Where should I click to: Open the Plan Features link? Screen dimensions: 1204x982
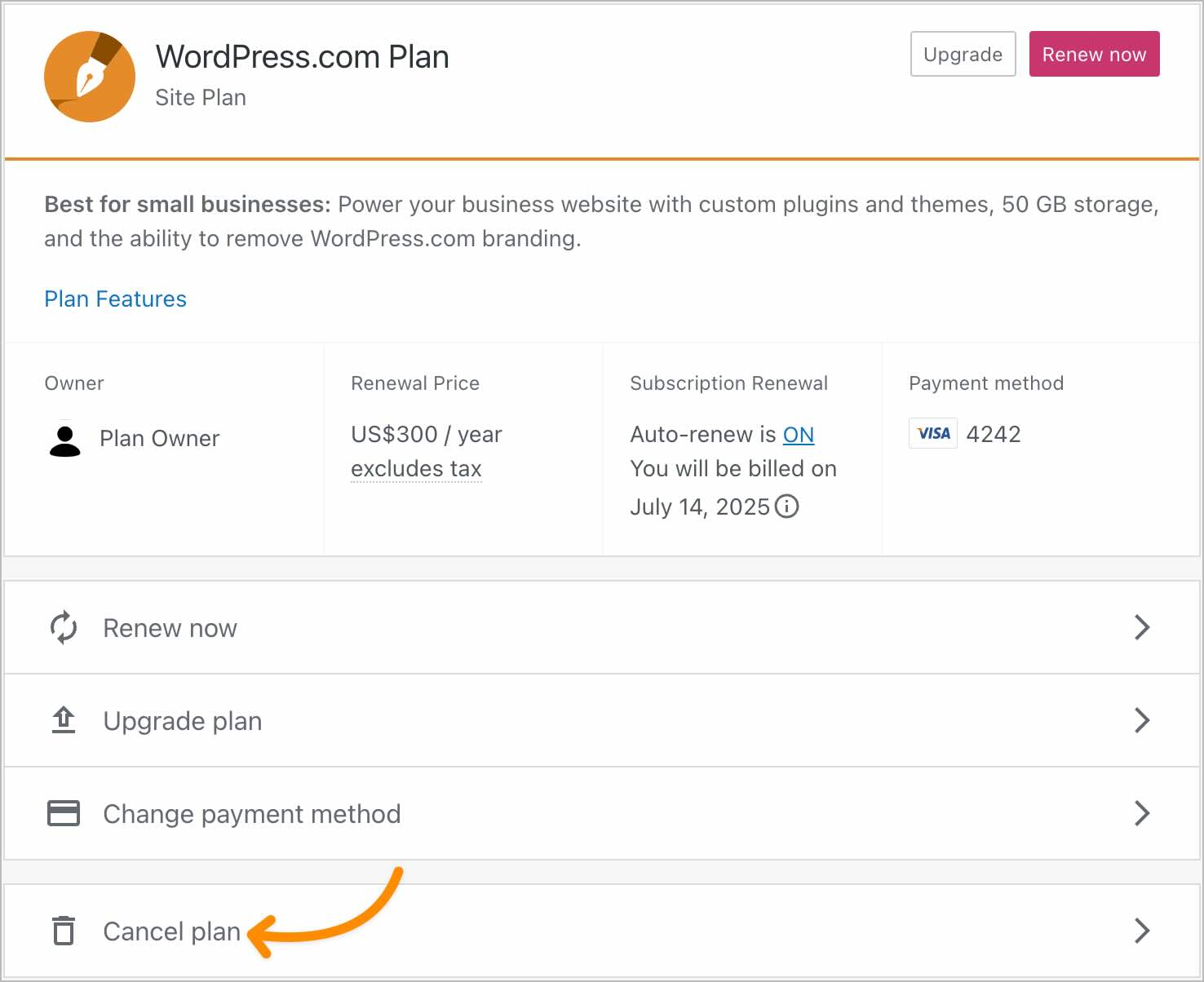click(x=115, y=299)
